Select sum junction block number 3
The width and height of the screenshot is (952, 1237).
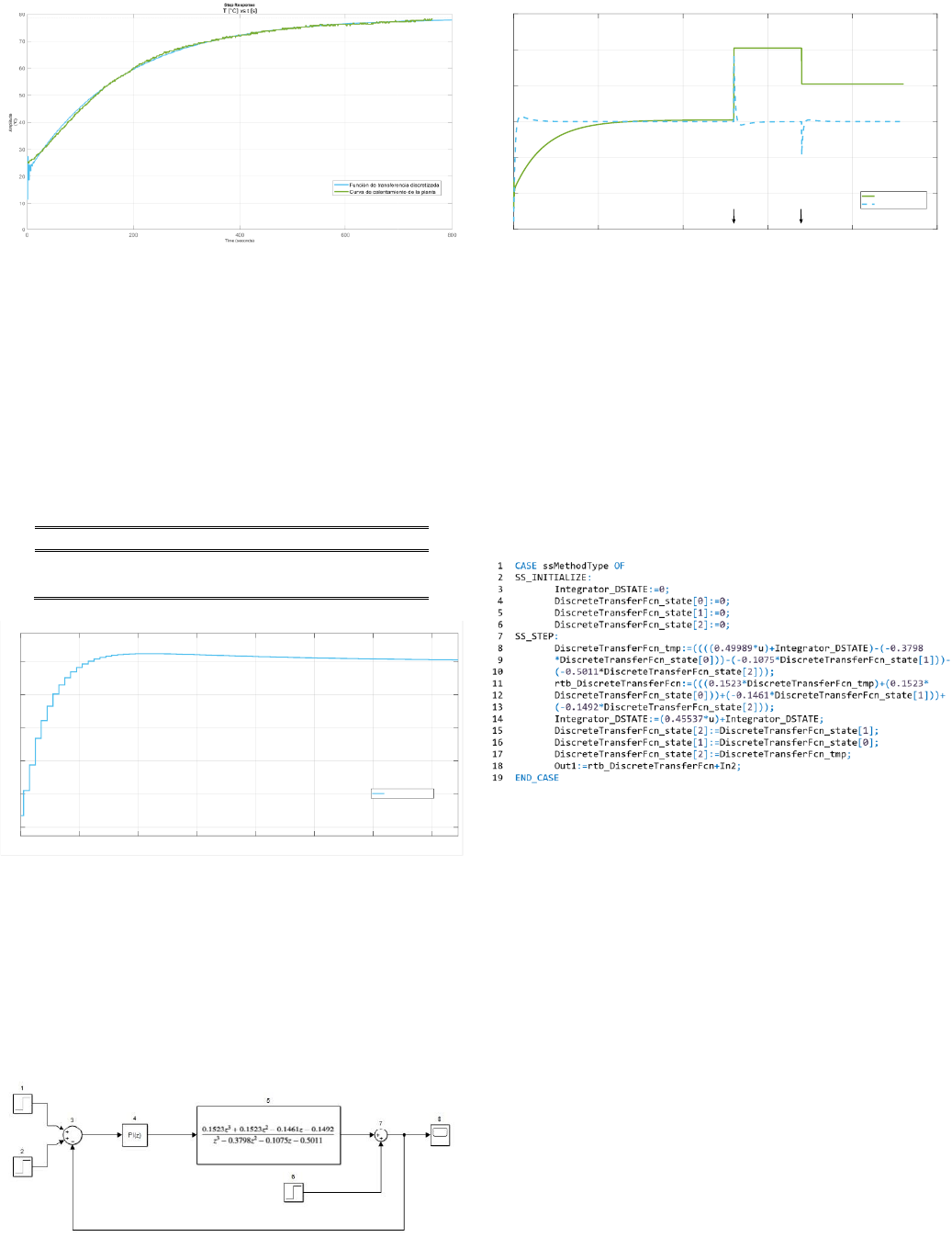coord(73,1136)
